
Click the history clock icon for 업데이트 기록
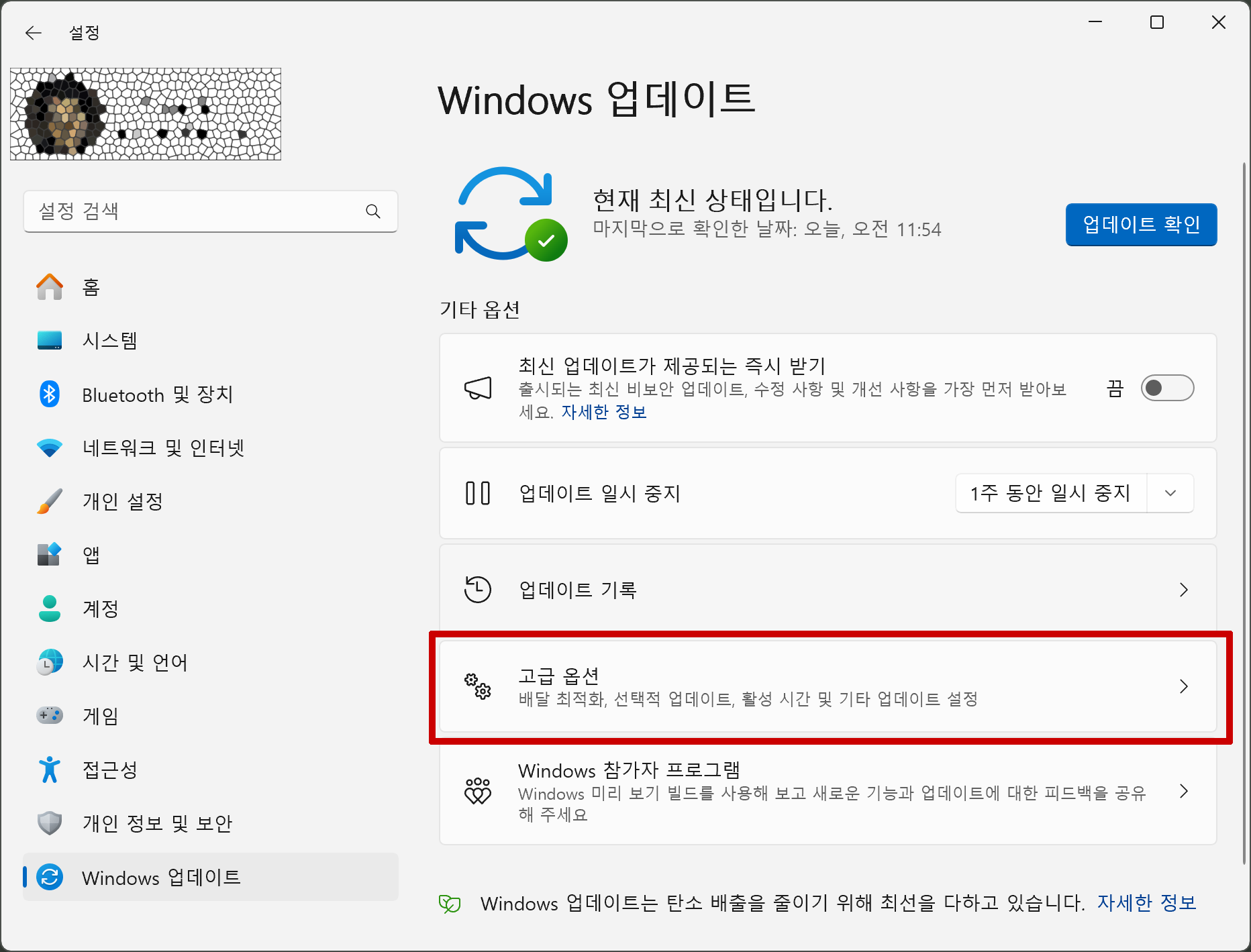[x=478, y=590]
